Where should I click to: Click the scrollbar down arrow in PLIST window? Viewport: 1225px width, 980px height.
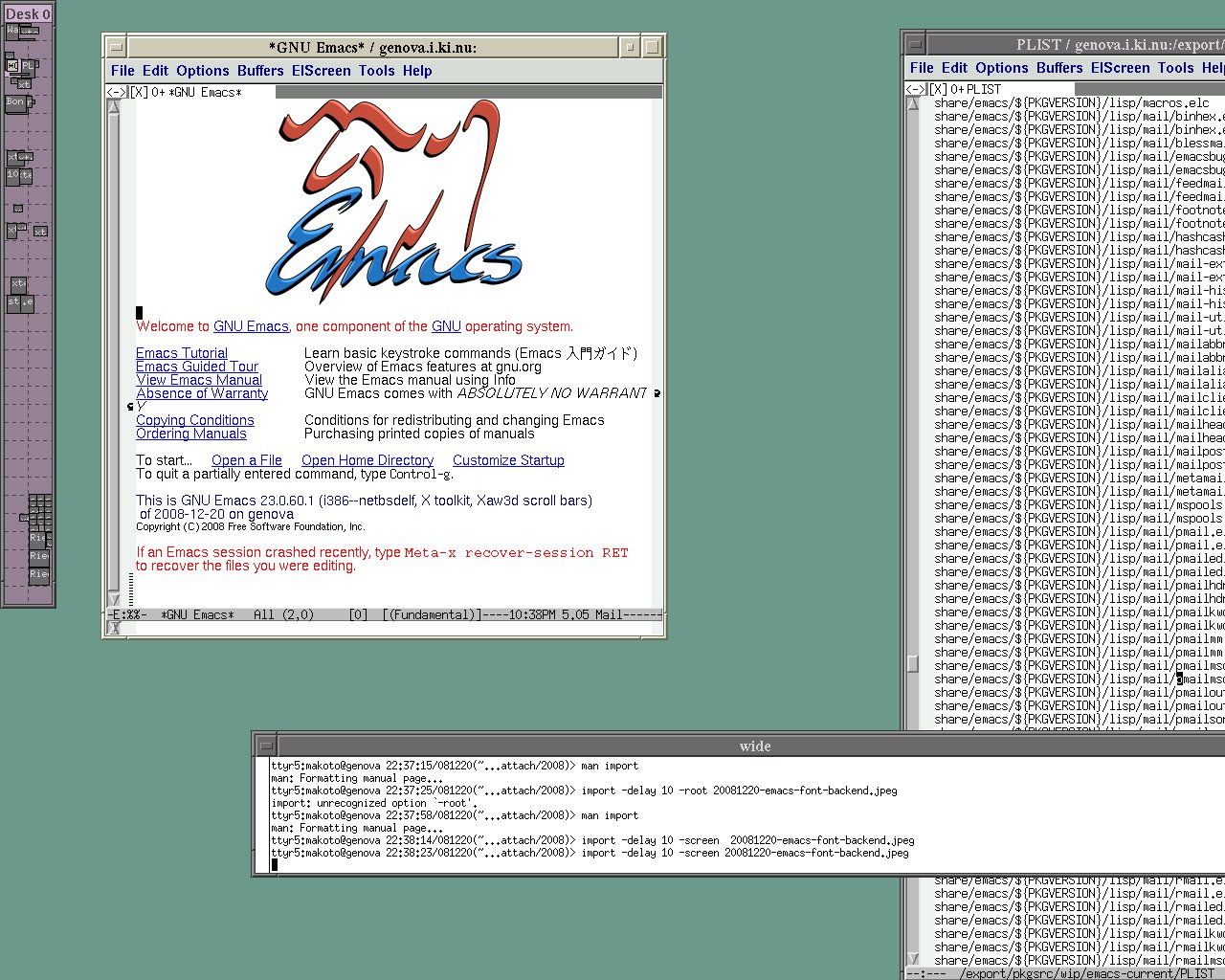click(913, 959)
